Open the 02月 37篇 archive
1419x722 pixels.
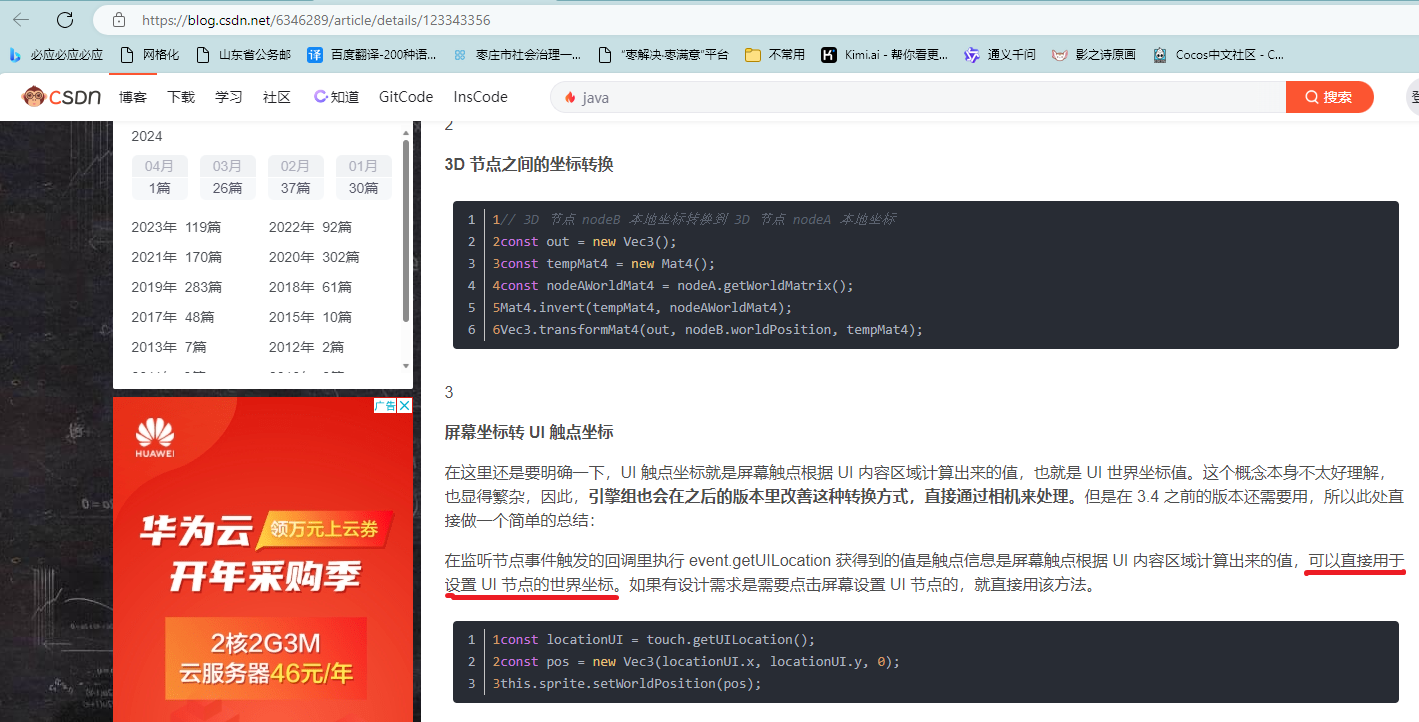point(296,177)
